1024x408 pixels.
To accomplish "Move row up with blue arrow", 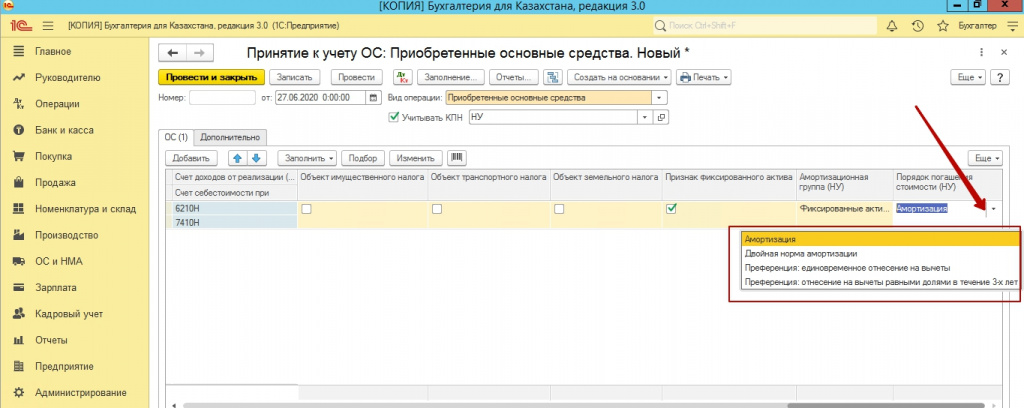I will point(238,158).
